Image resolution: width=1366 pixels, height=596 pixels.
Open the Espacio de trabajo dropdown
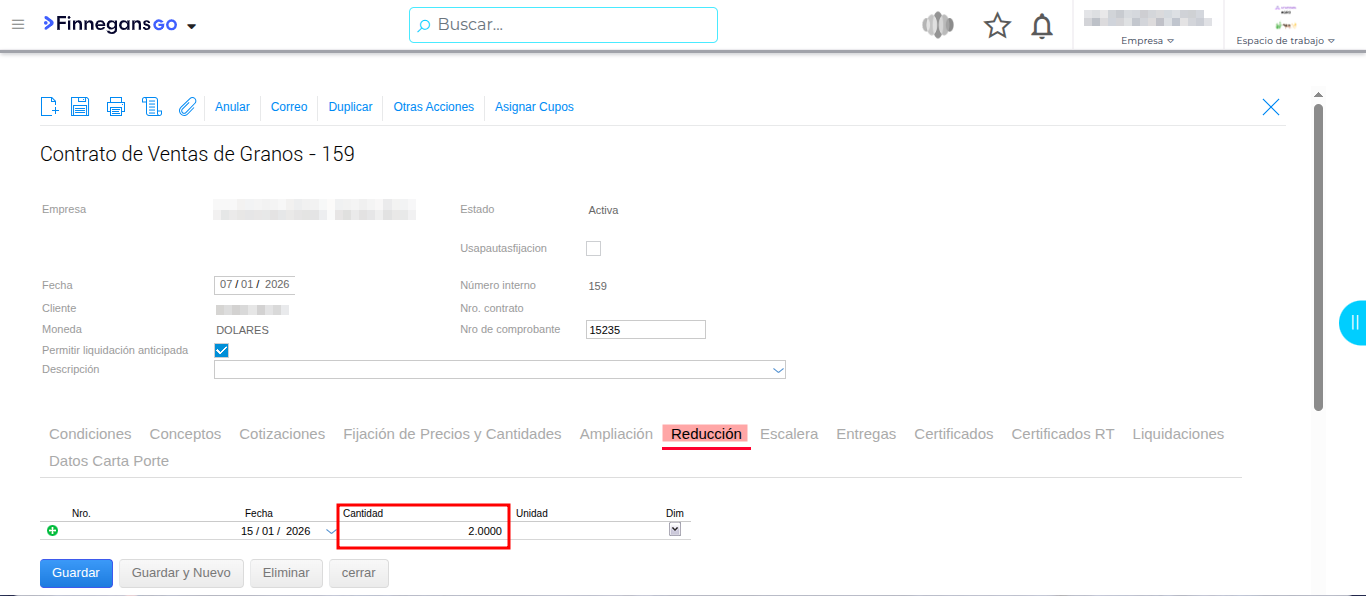coord(1285,41)
